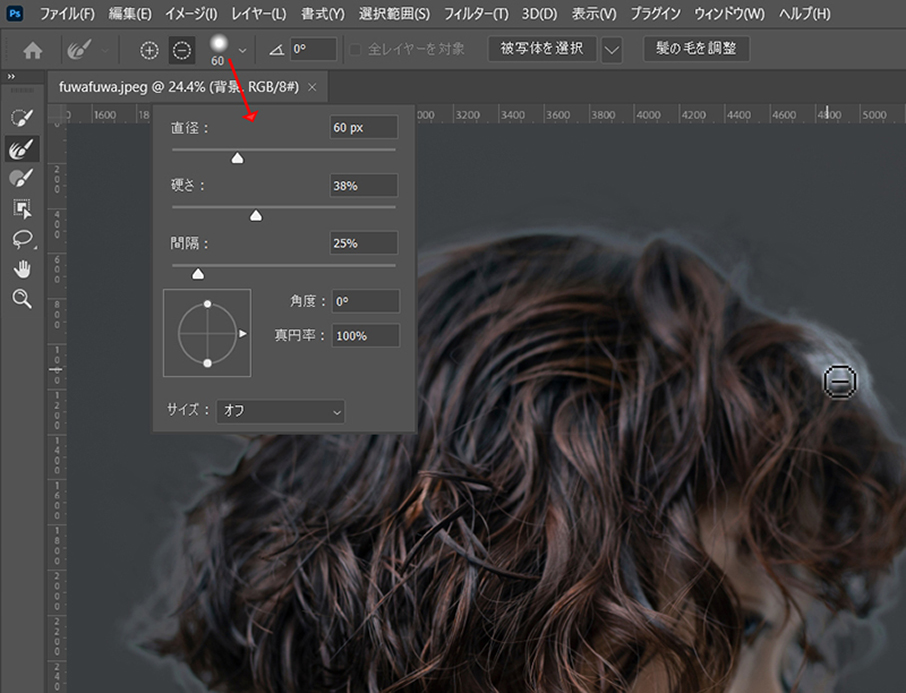This screenshot has width=906, height=693.
Task: Click the 髪の毛を調整 button
Action: pyautogui.click(x=696, y=49)
